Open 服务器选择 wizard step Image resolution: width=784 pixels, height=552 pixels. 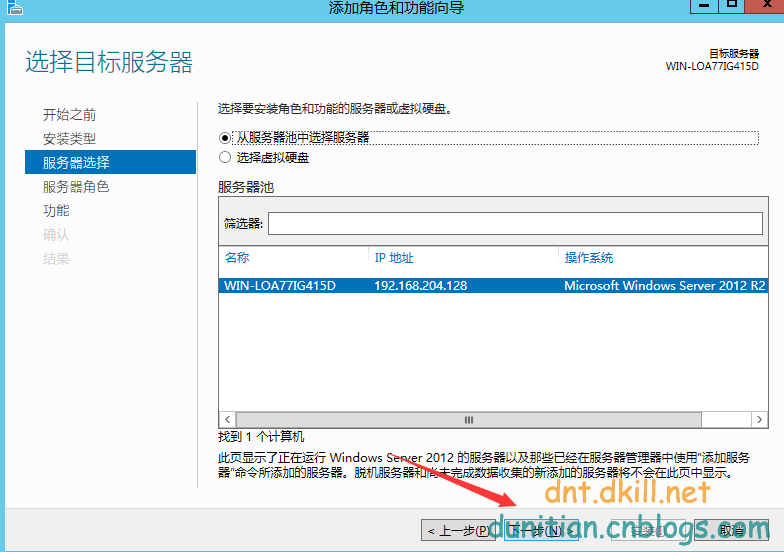(x=110, y=162)
